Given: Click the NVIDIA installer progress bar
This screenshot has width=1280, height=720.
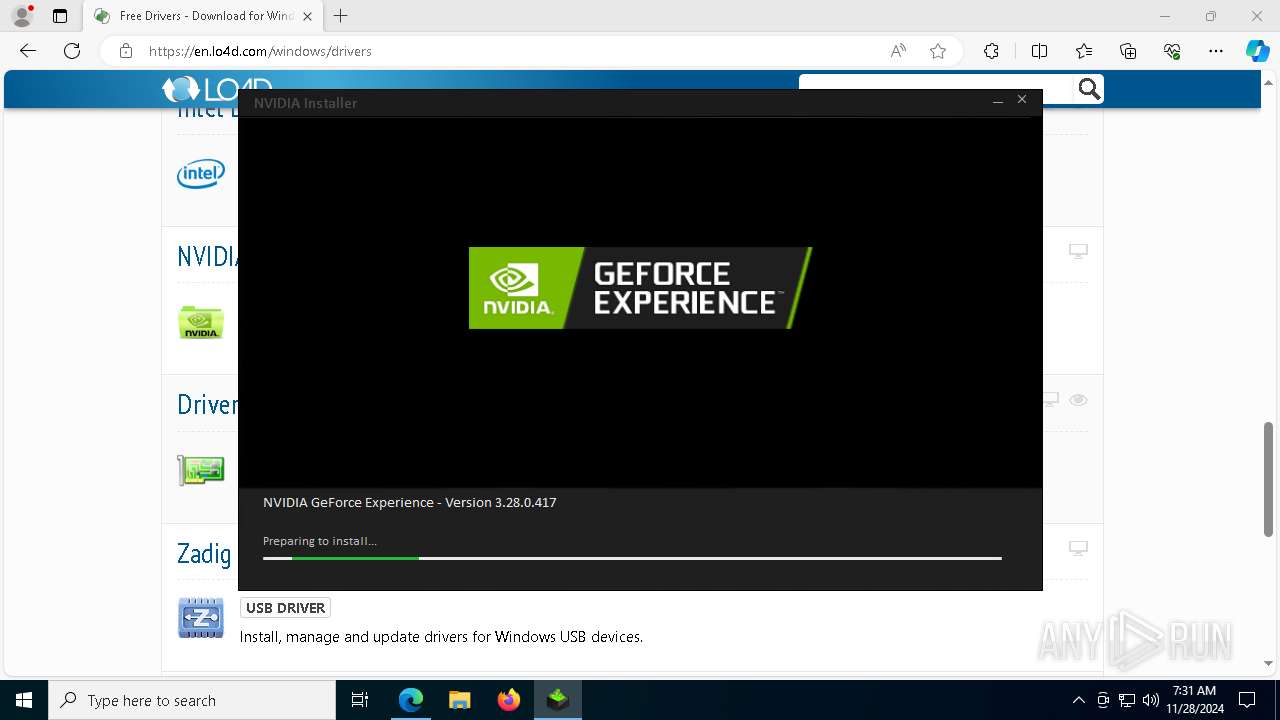Looking at the screenshot, I should (632, 558).
